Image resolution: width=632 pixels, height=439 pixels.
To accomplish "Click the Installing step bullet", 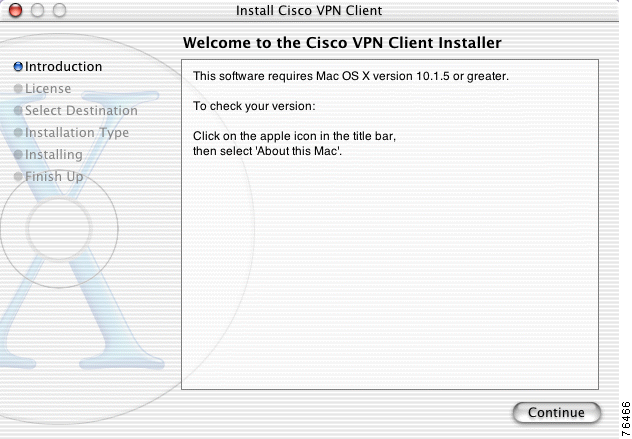I will (x=18, y=155).
